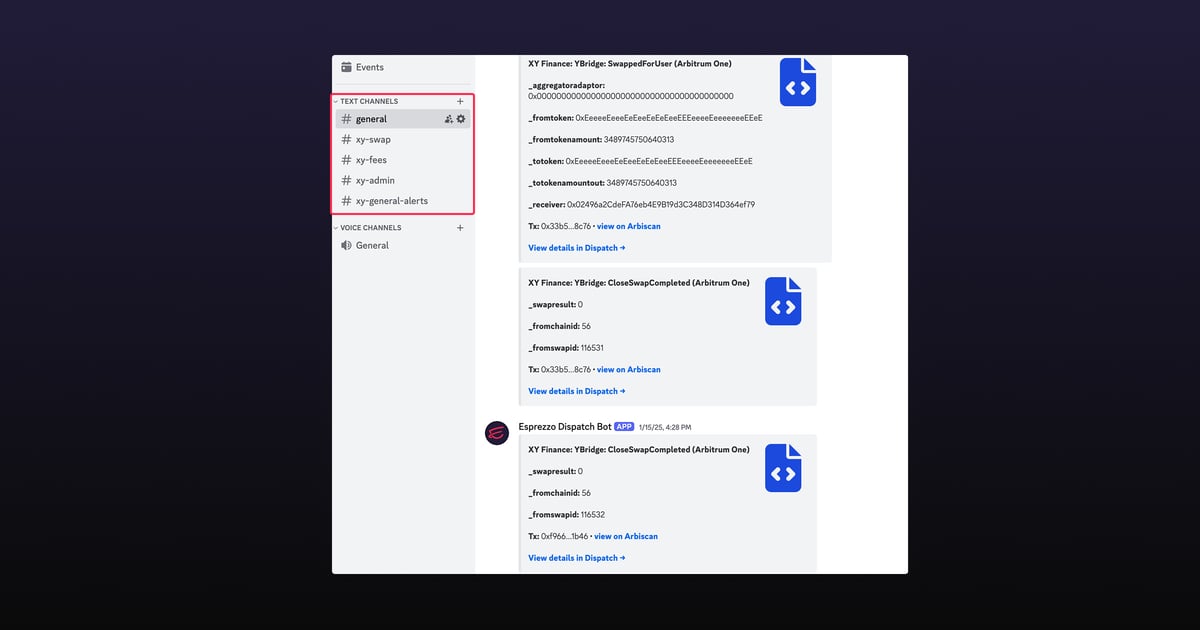Open invite people icon on general channel
This screenshot has height=630, width=1200.
click(449, 119)
